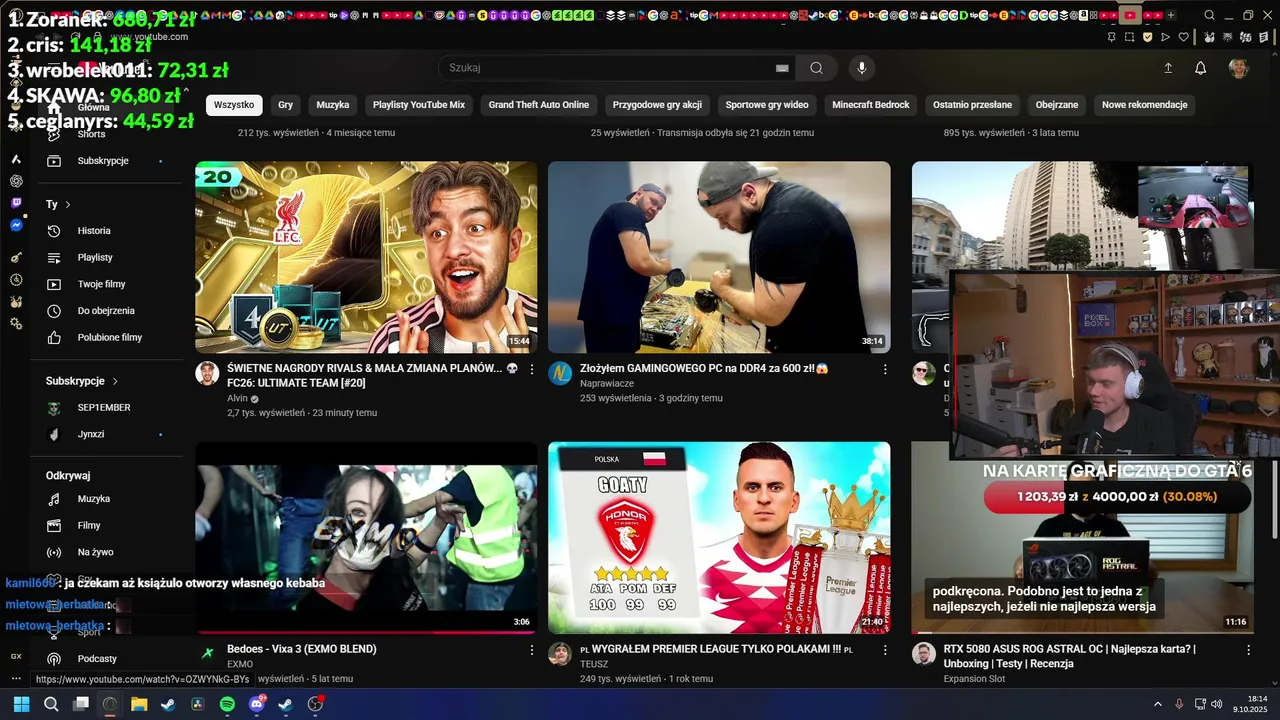The height and width of the screenshot is (720, 1280).
Task: Show hidden system tray icons chevron
Action: click(x=1158, y=704)
